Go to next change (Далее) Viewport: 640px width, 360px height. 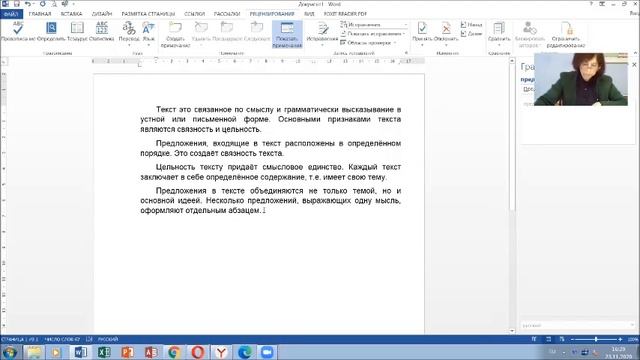[x=471, y=34]
